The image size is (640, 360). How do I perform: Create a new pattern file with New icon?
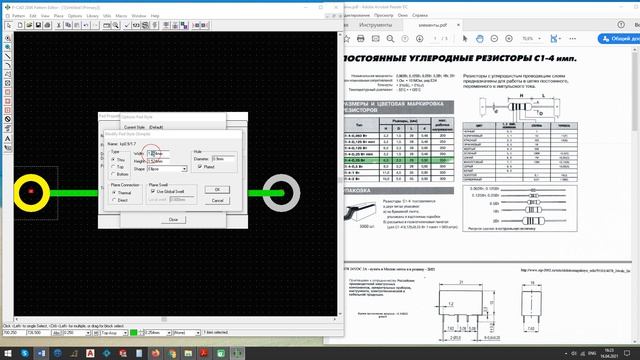[x=20, y=25]
